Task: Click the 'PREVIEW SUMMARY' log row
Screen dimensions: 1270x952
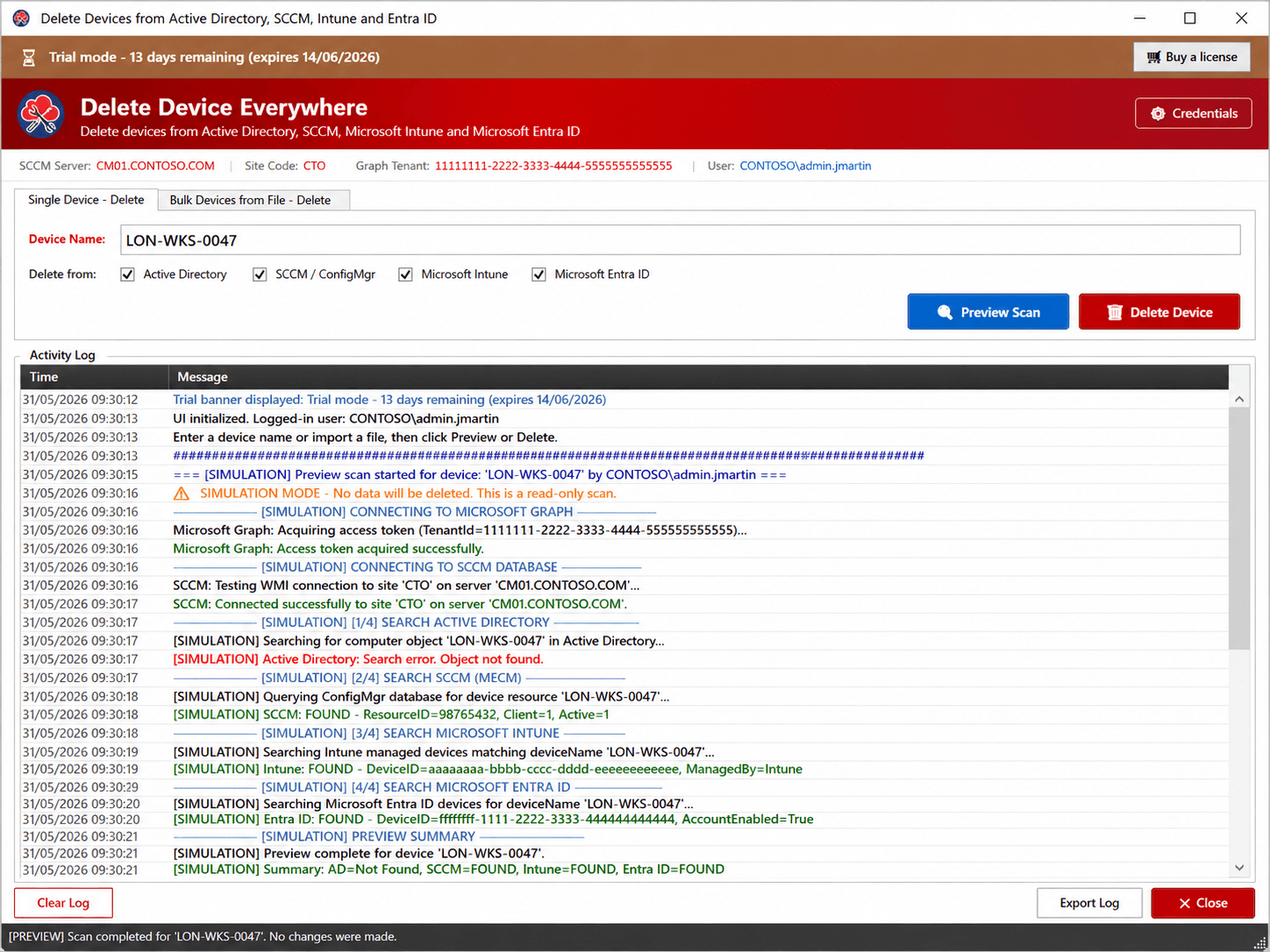Action: coord(624,836)
